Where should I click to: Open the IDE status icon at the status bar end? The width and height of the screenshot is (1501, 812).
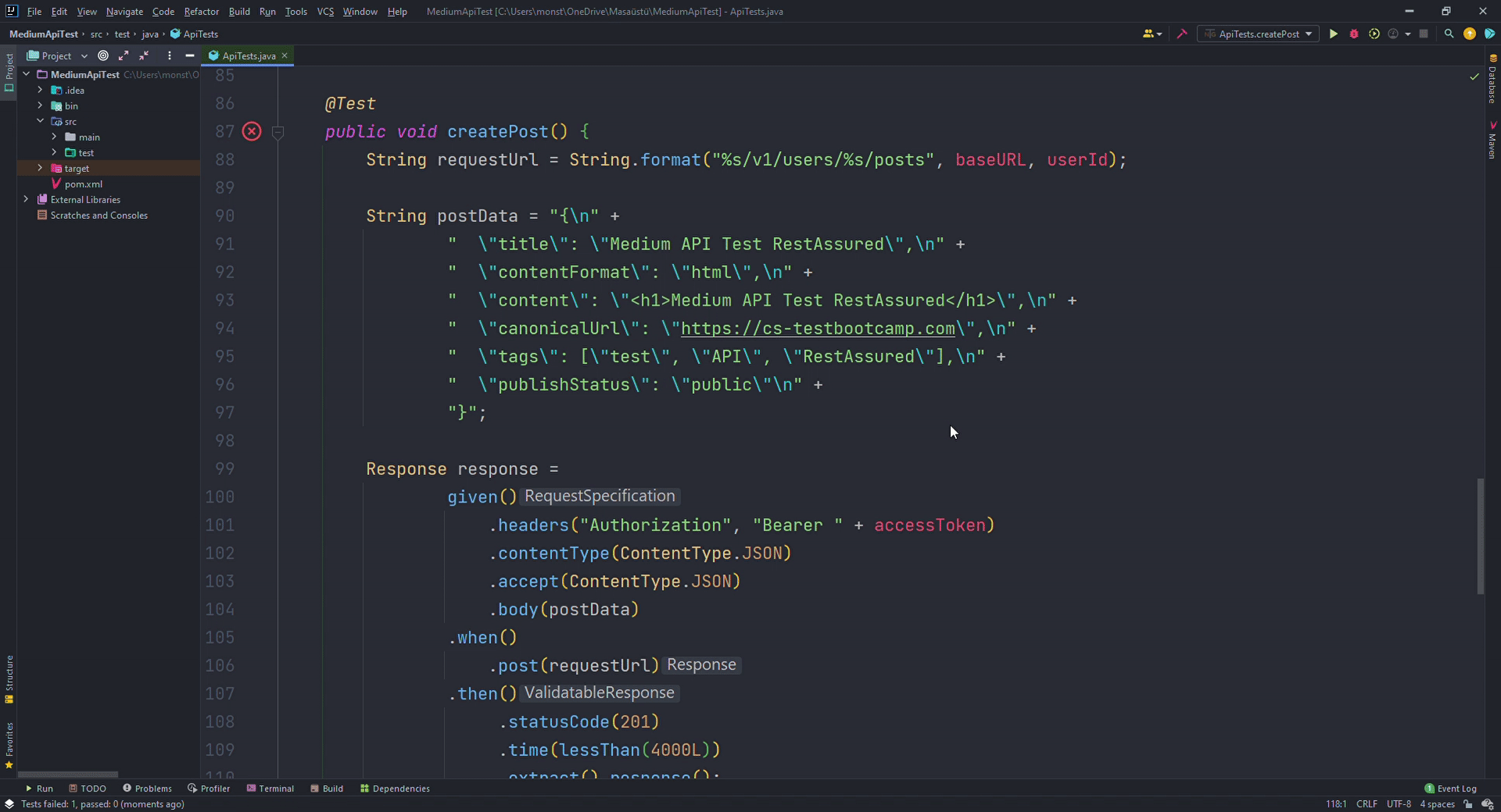click(1488, 804)
